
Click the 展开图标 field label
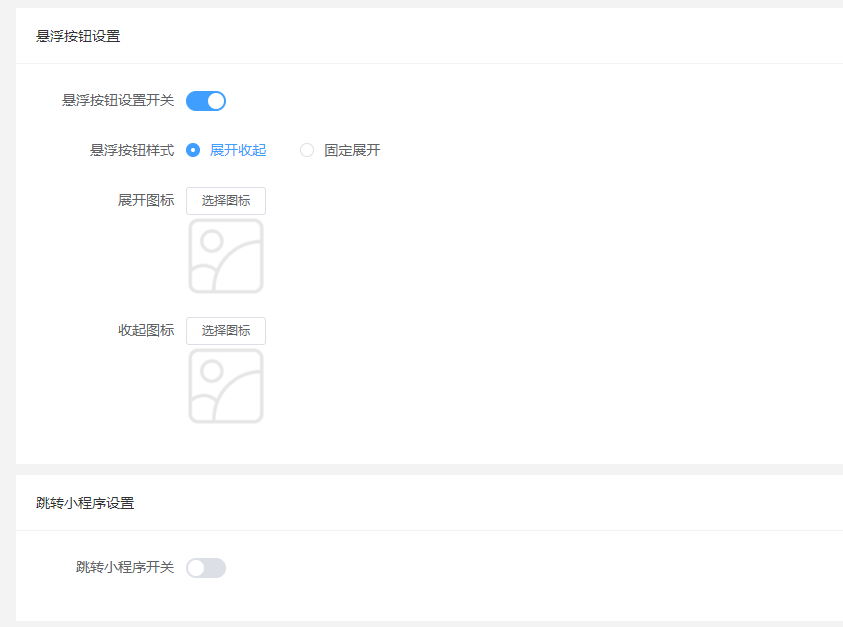pyautogui.click(x=146, y=201)
